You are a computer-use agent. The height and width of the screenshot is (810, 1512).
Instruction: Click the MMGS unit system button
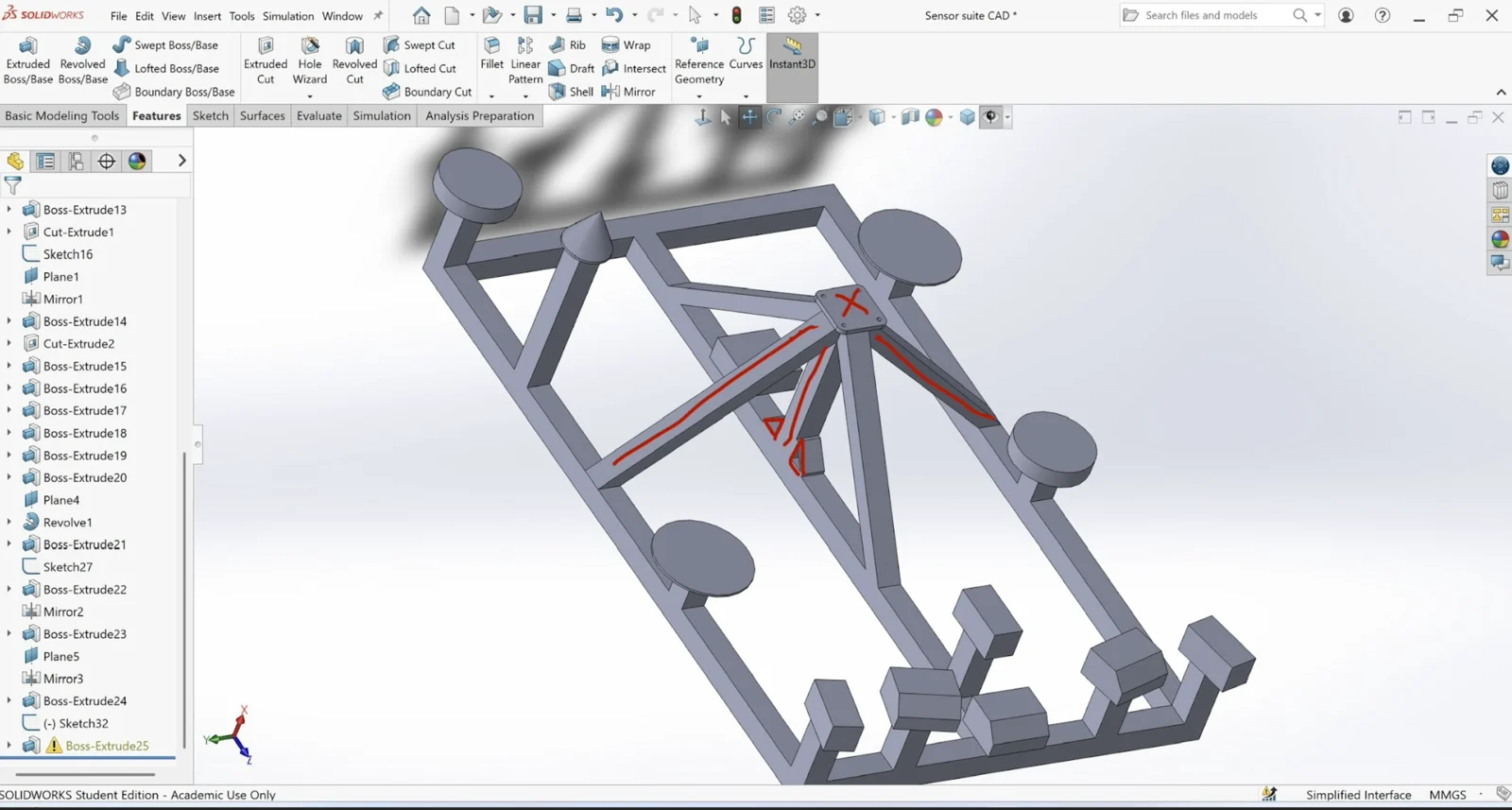coord(1448,795)
